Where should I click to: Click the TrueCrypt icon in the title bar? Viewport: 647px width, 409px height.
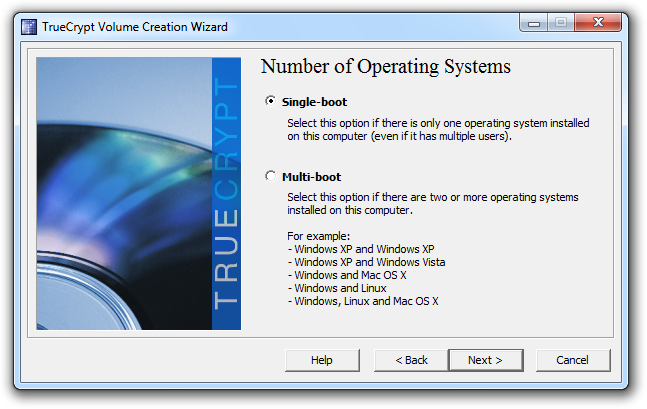click(29, 27)
